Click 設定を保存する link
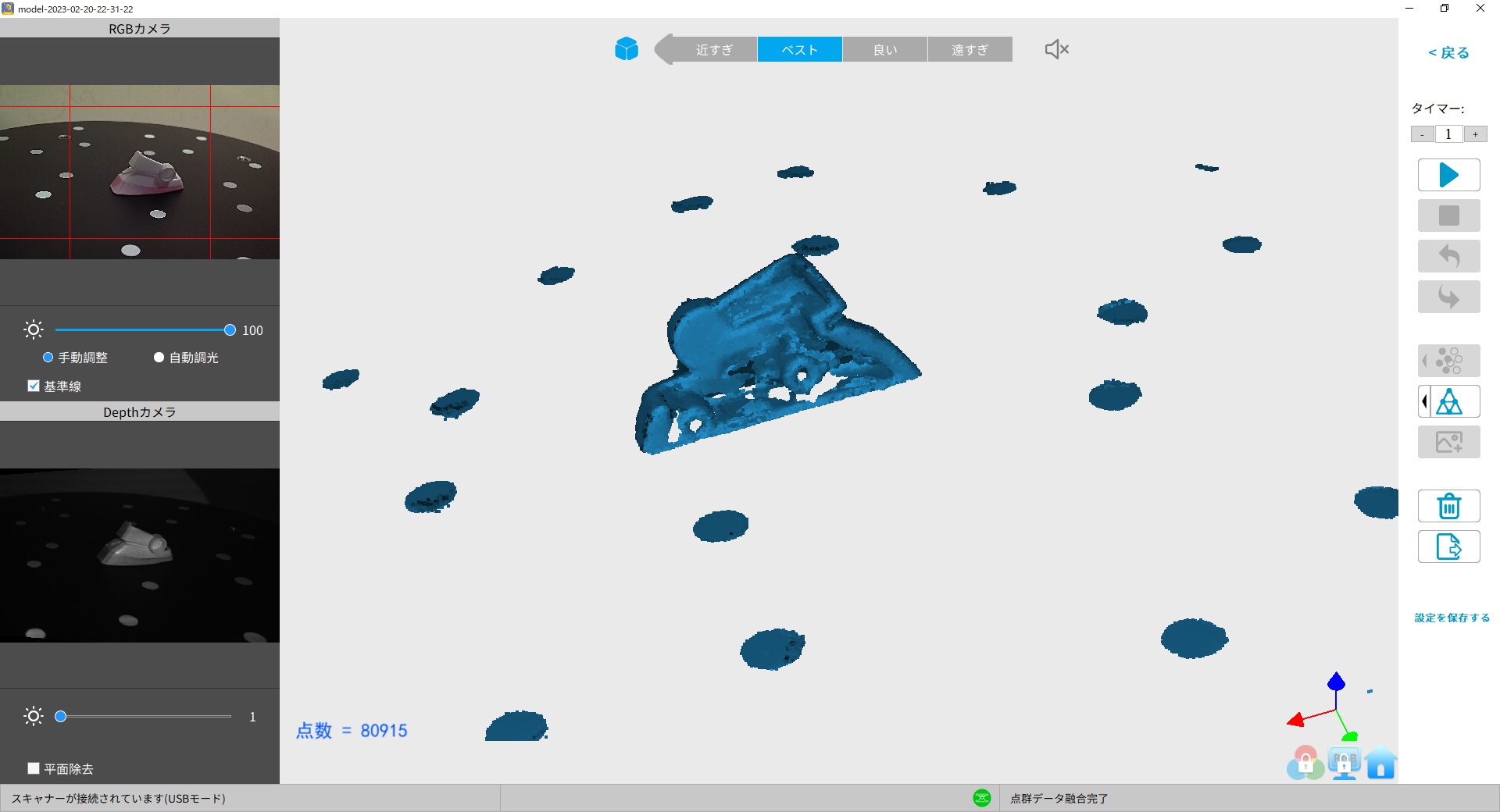The width and height of the screenshot is (1500, 812). coord(1452,618)
